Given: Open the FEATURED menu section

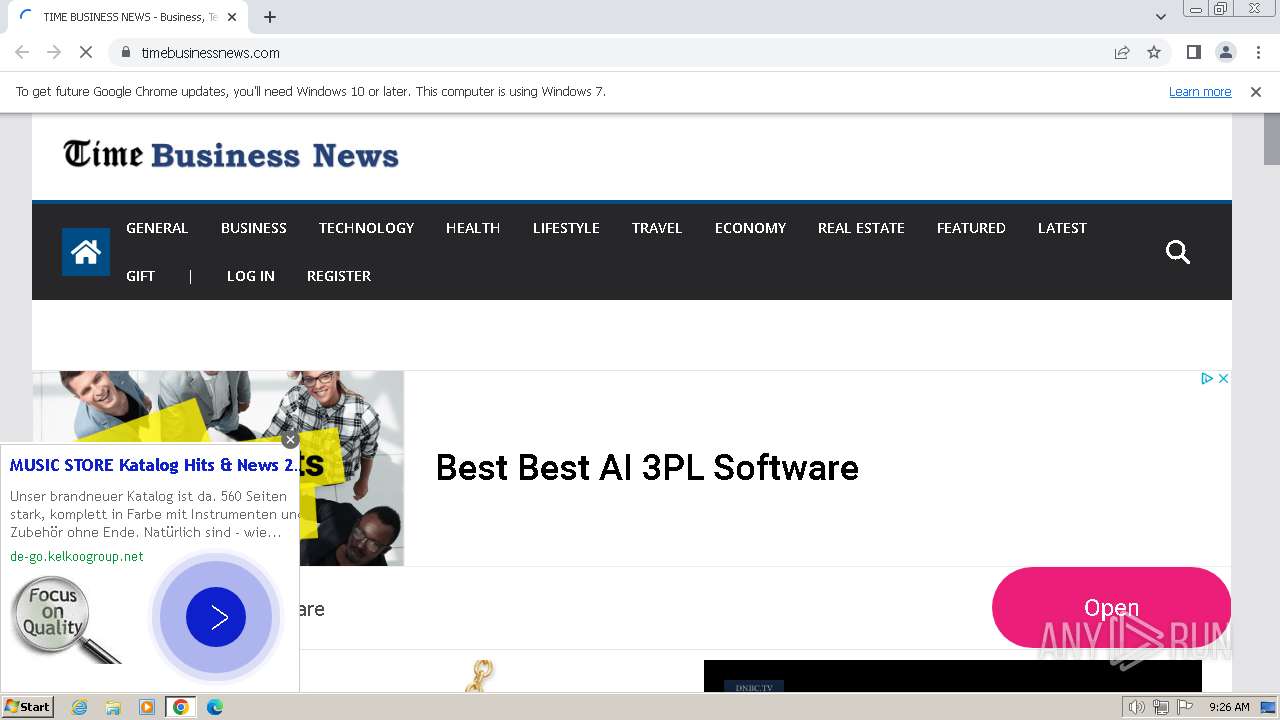Looking at the screenshot, I should (971, 228).
